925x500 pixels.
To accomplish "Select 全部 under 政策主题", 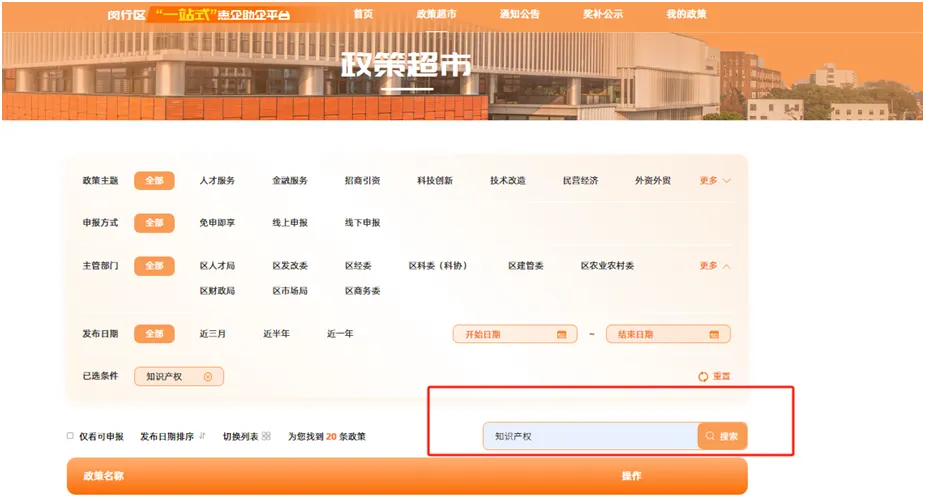I will [154, 180].
